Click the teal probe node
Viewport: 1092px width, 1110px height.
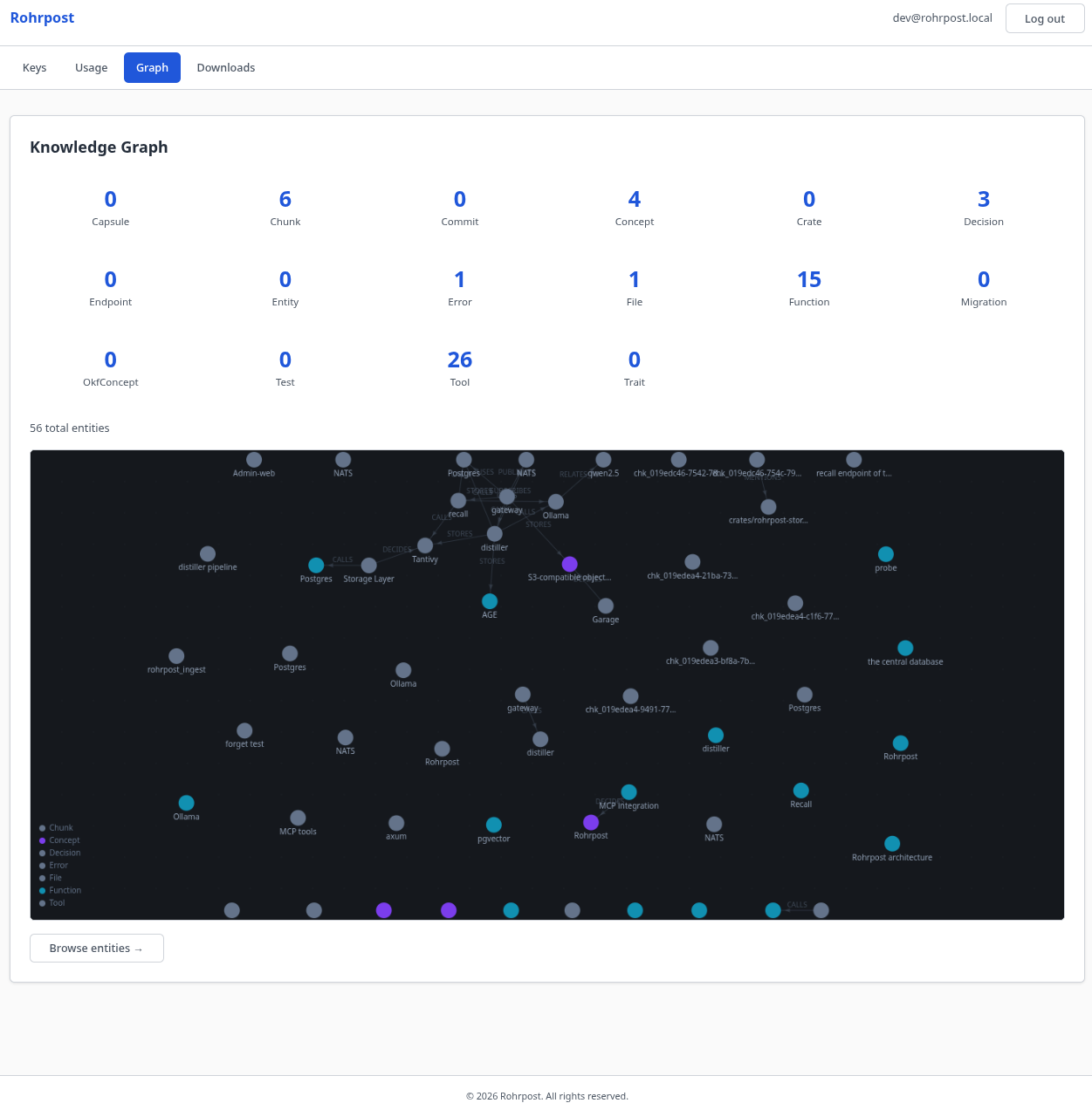886,554
